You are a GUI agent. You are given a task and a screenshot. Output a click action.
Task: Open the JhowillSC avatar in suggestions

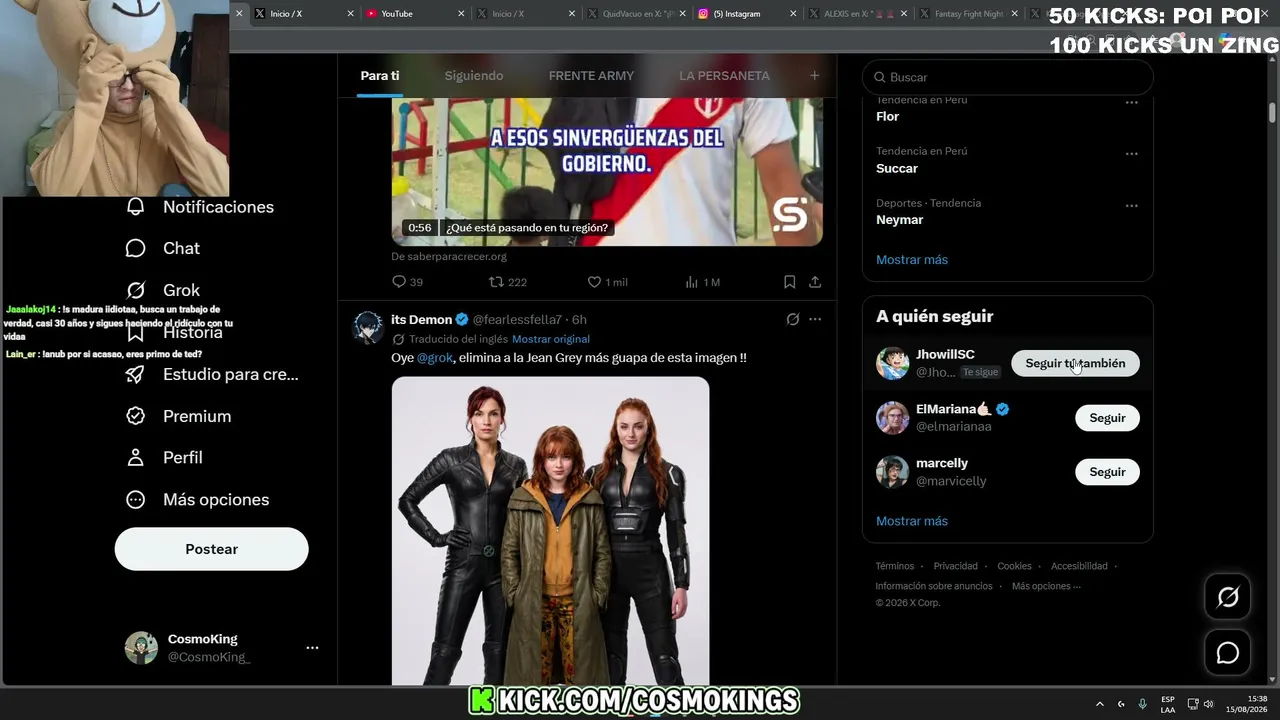893,363
